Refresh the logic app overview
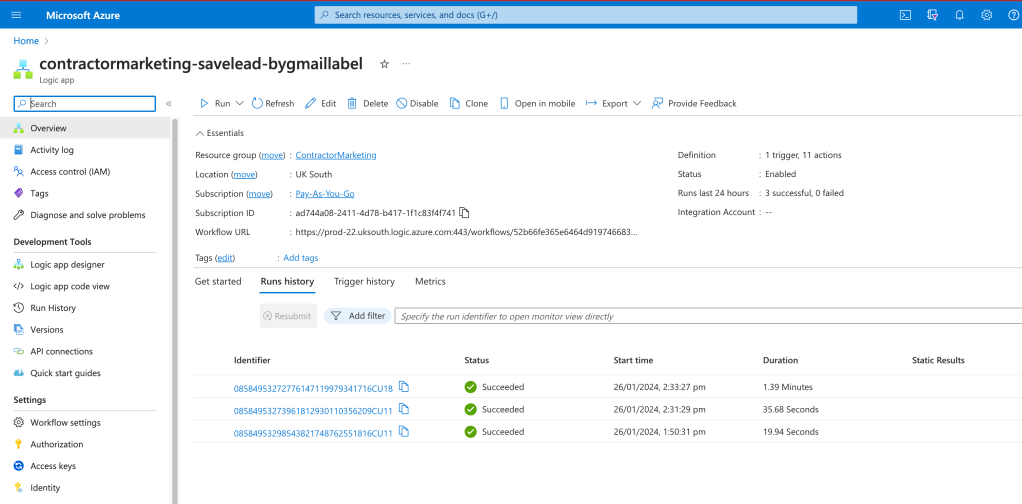Viewport: 1022px width, 504px height. [273, 103]
